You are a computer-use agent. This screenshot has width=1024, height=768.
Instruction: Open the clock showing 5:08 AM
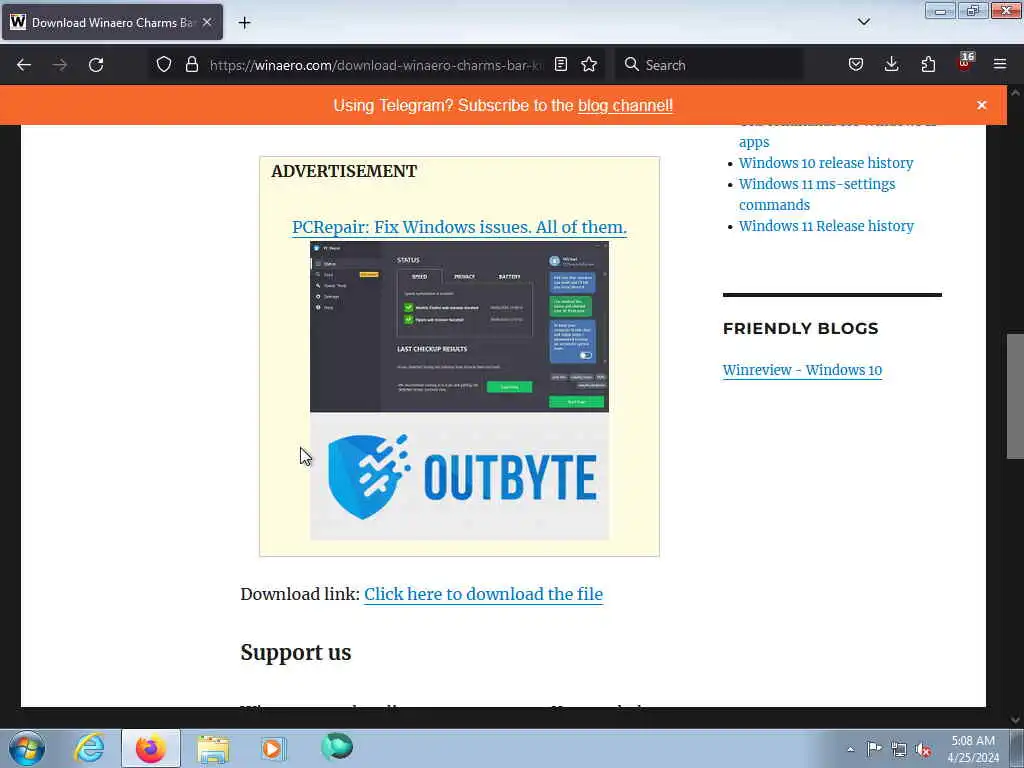pos(973,749)
